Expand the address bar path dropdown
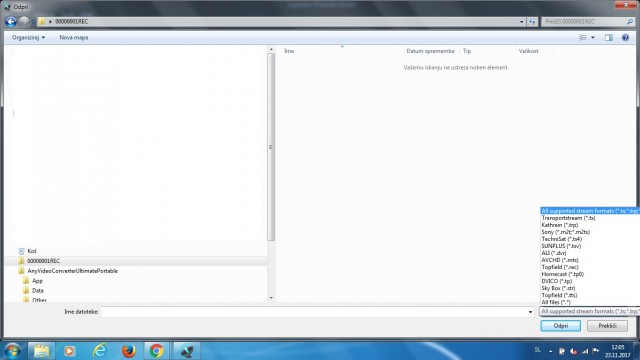 521,22
